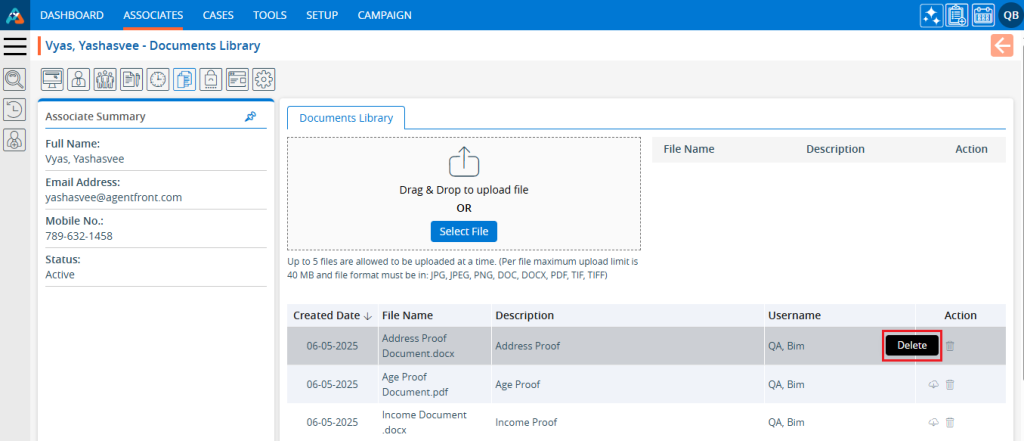This screenshot has width=1024, height=441.
Task: Download the Age Proof Document.pdf file
Action: (933, 384)
